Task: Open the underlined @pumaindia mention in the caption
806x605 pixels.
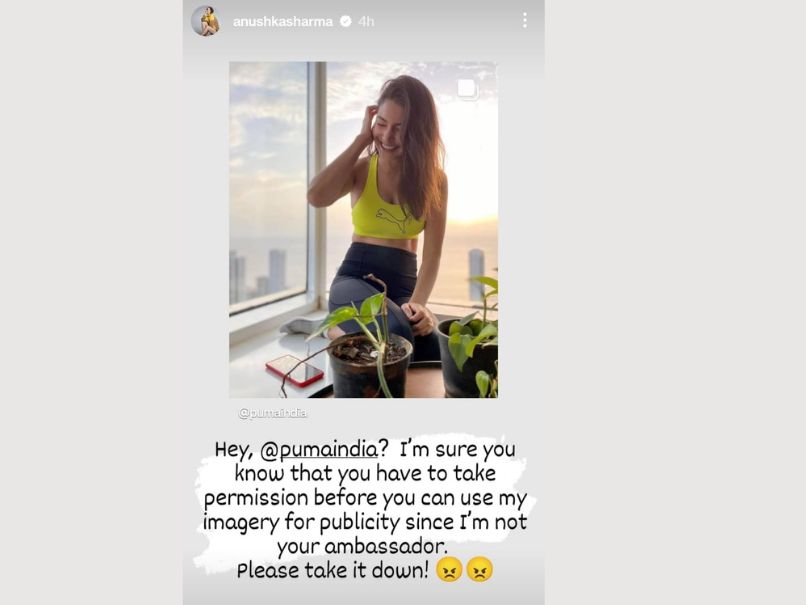Action: coord(319,450)
